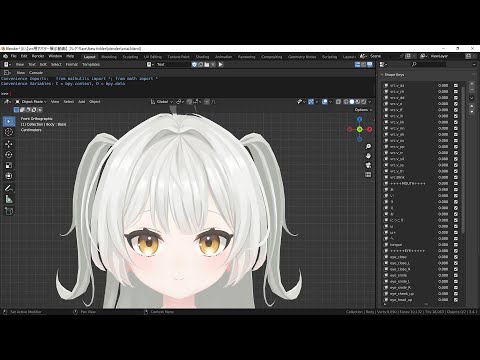Switch to material preview shading
Viewport: 480px width, 360px height.
click(358, 102)
